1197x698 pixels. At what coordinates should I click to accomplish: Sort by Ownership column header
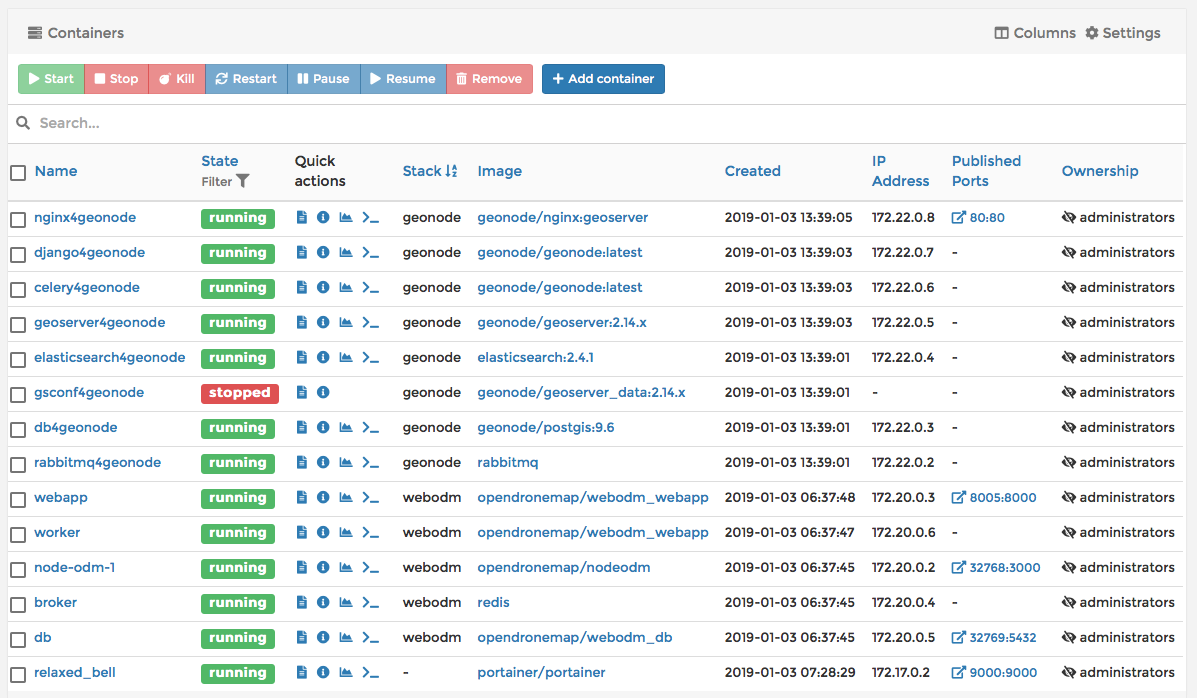(1100, 171)
